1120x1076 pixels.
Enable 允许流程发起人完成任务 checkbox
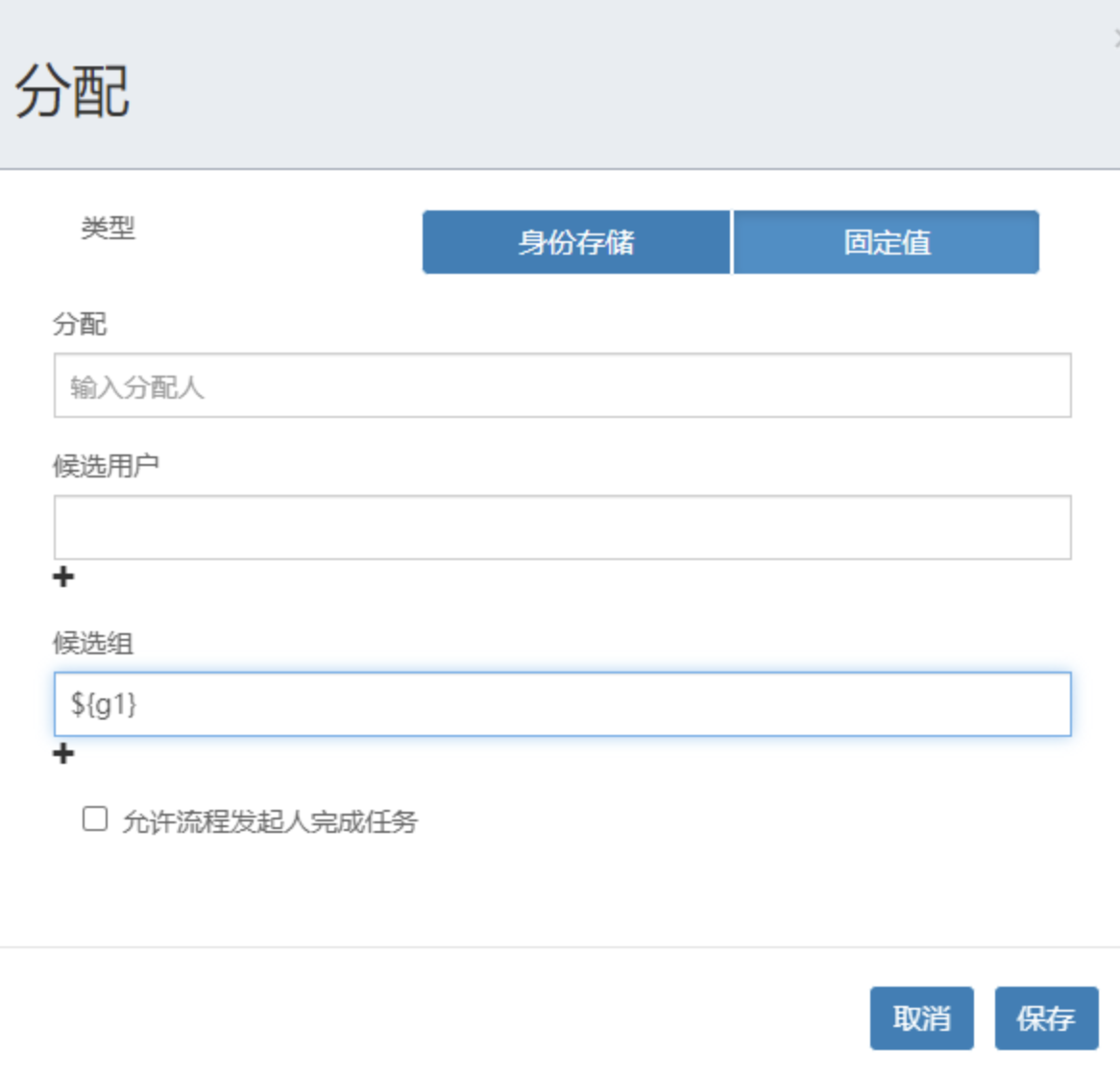(94, 819)
